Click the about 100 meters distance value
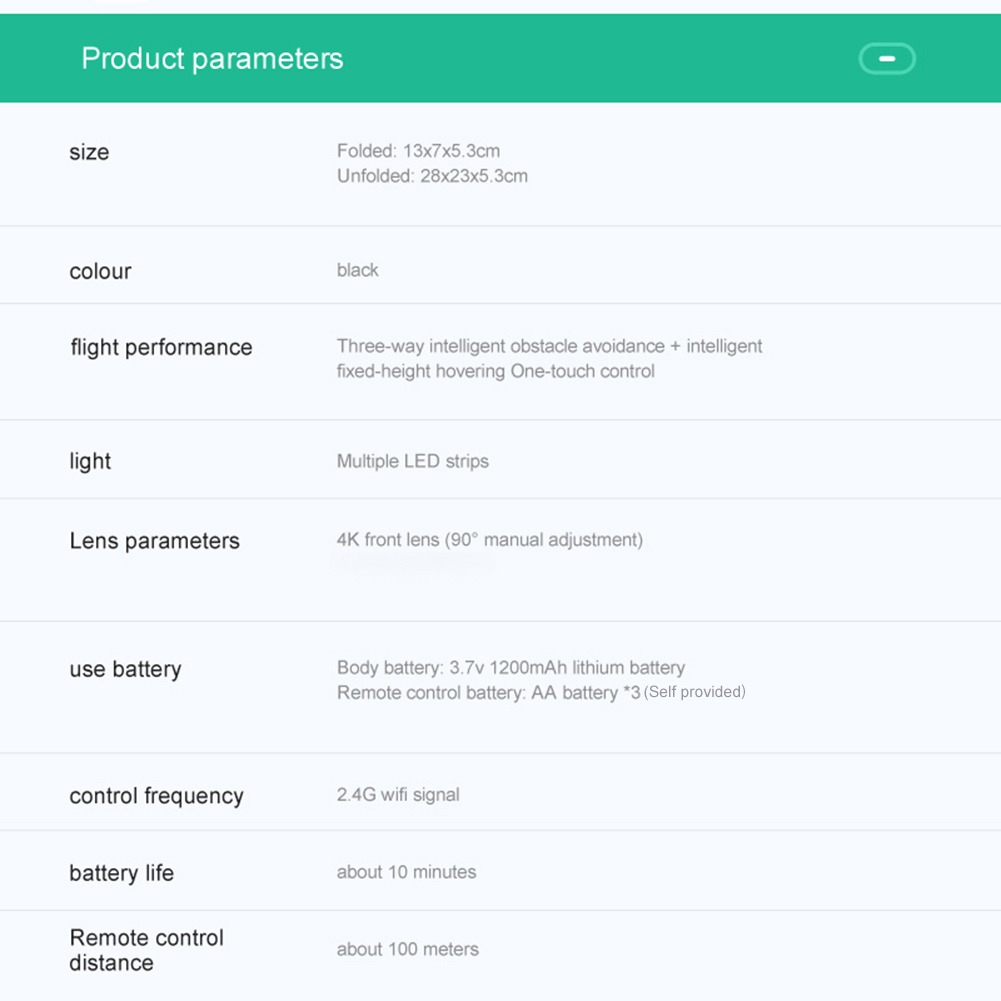The image size is (1001, 1001). [407, 949]
